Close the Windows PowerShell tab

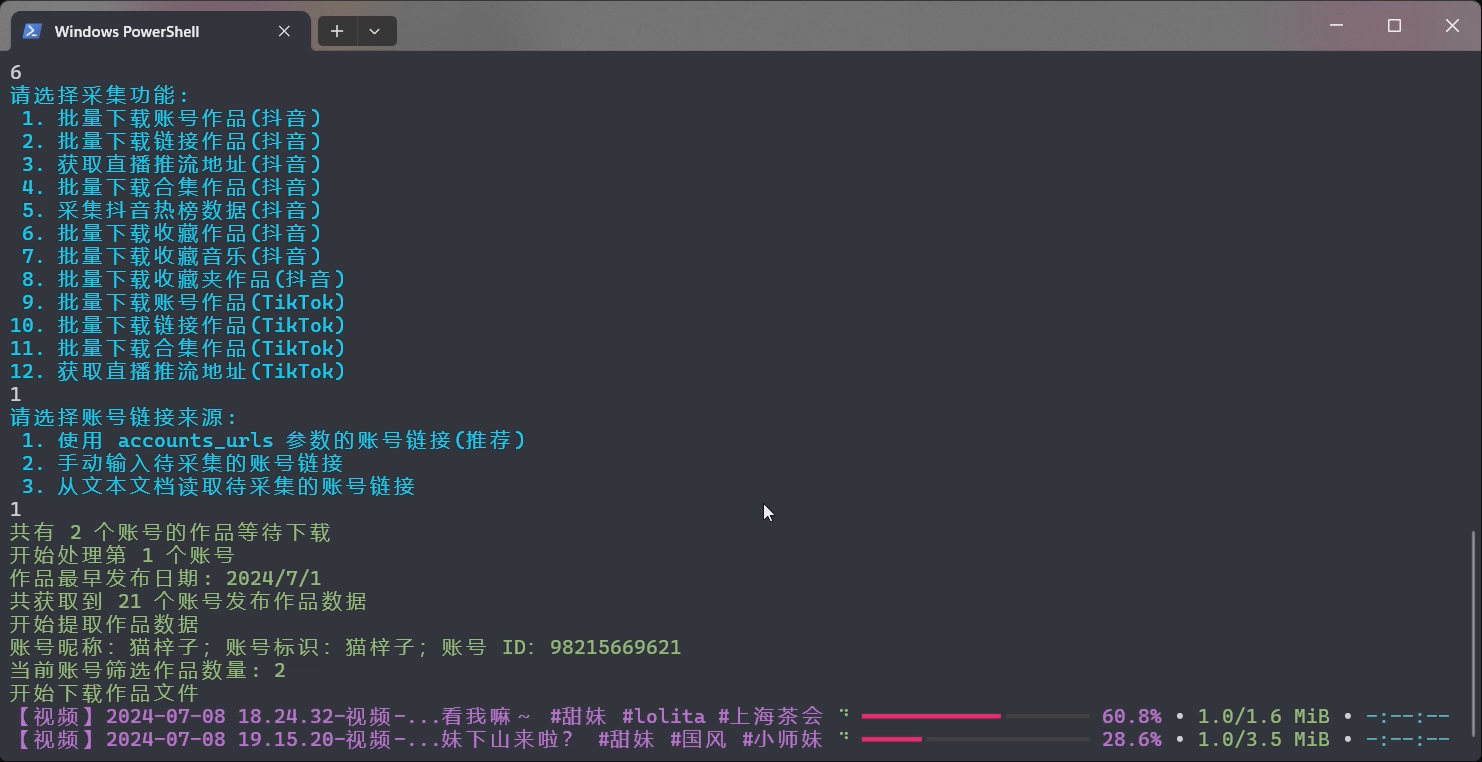click(284, 31)
